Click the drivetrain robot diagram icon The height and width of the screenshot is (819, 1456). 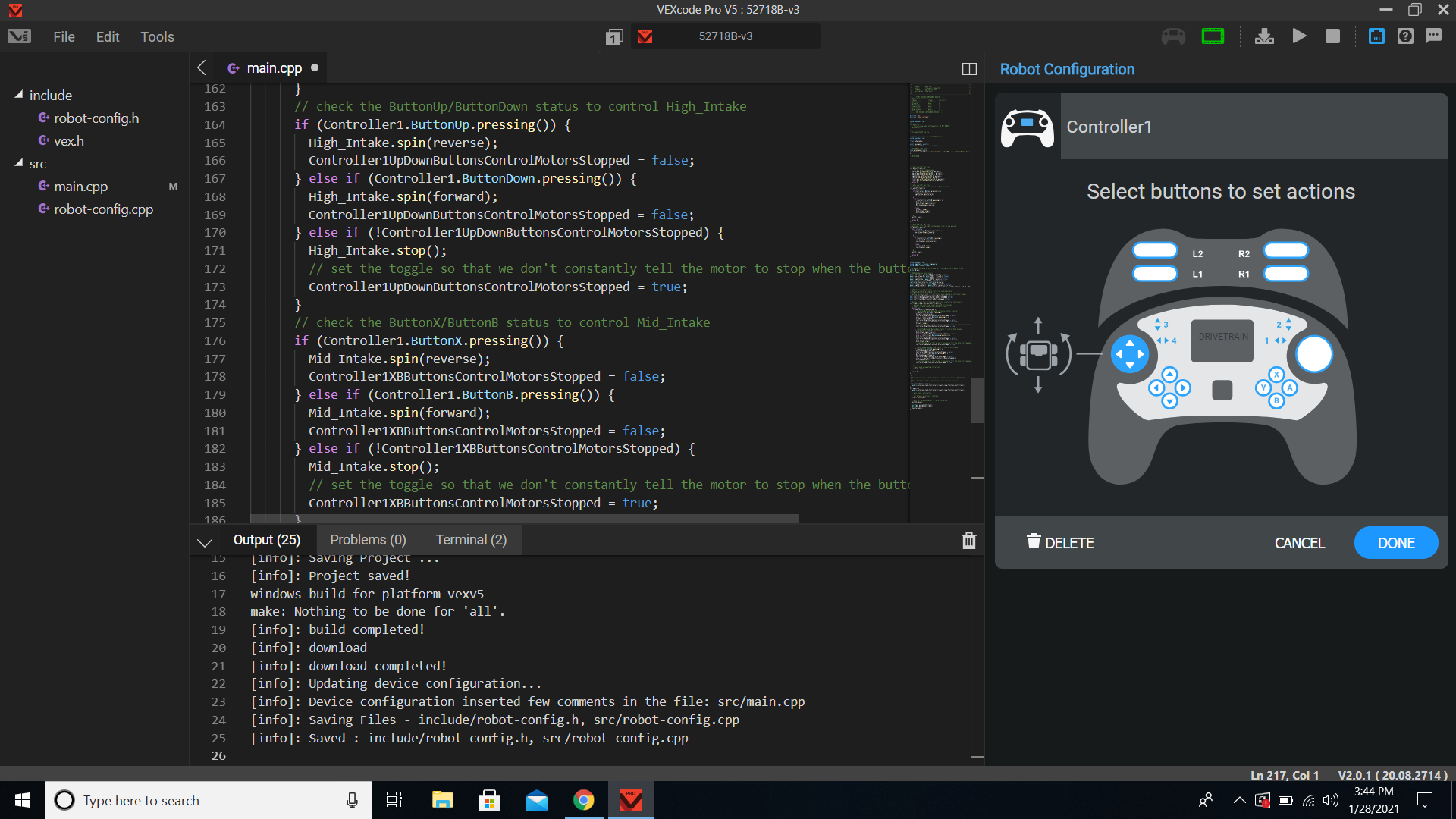click(1038, 354)
